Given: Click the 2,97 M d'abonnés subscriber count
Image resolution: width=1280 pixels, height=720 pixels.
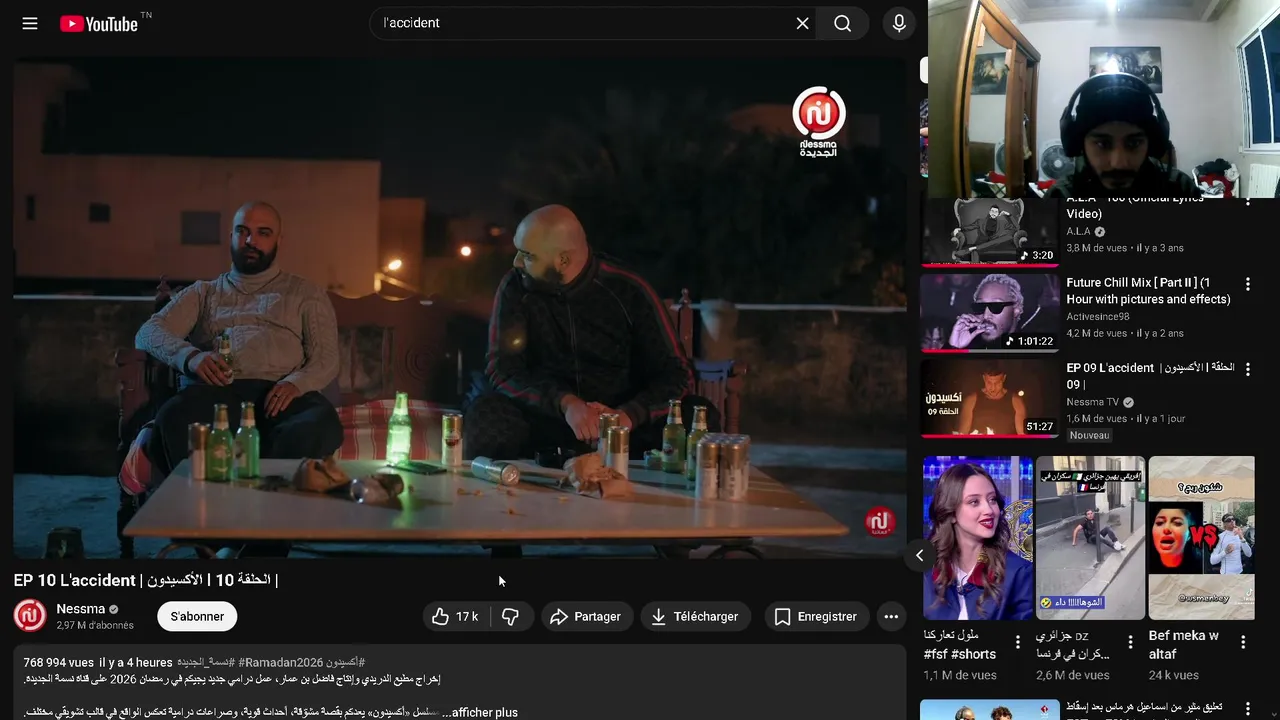Looking at the screenshot, I should pos(95,625).
